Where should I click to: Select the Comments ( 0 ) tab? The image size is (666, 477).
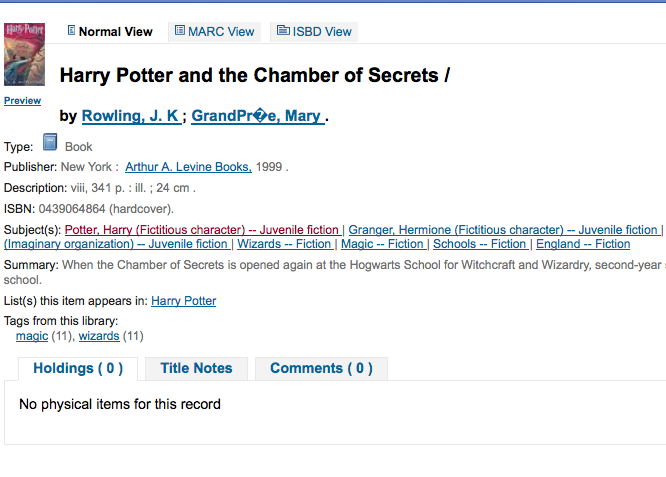point(321,368)
